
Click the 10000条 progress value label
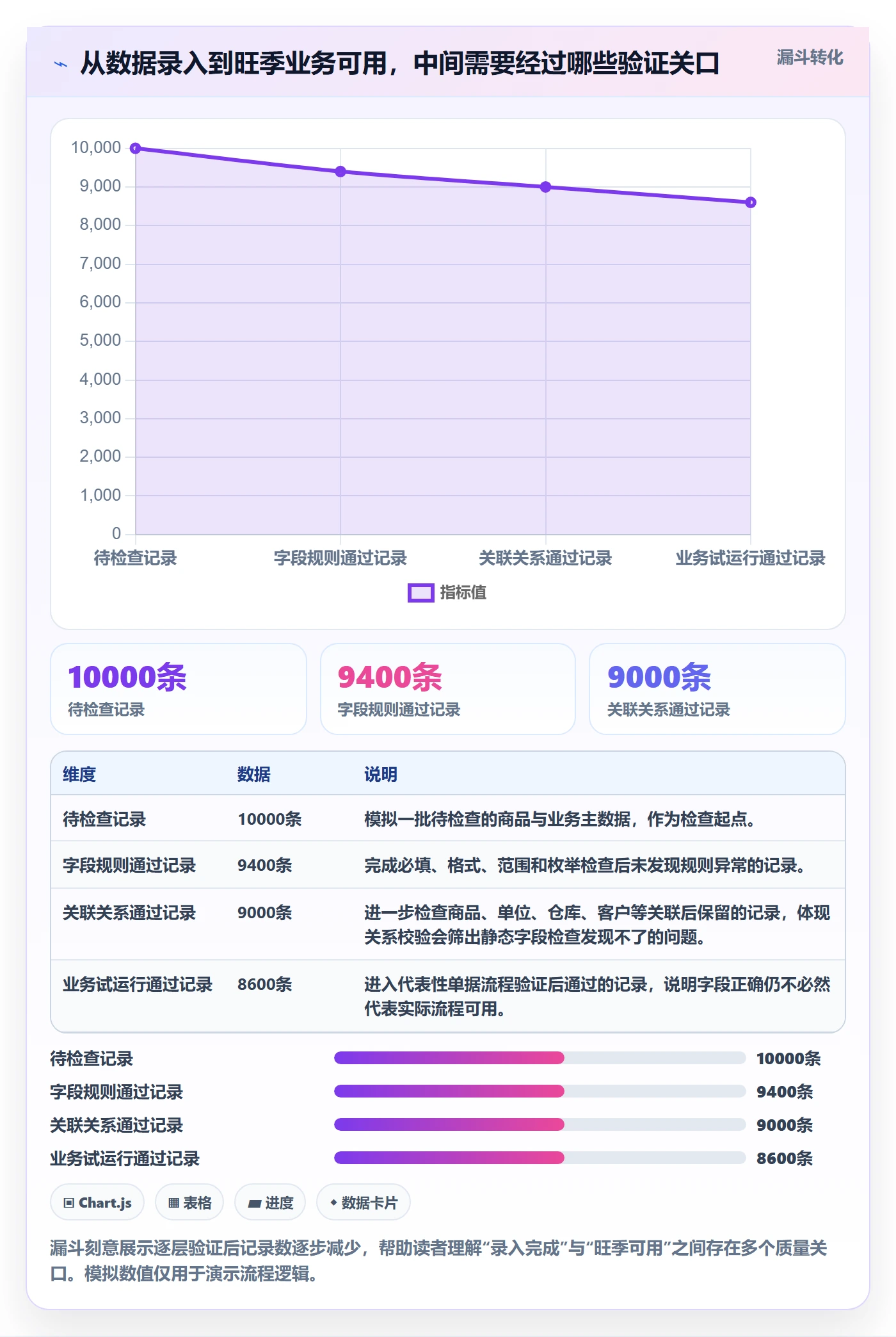pyautogui.click(x=788, y=1058)
